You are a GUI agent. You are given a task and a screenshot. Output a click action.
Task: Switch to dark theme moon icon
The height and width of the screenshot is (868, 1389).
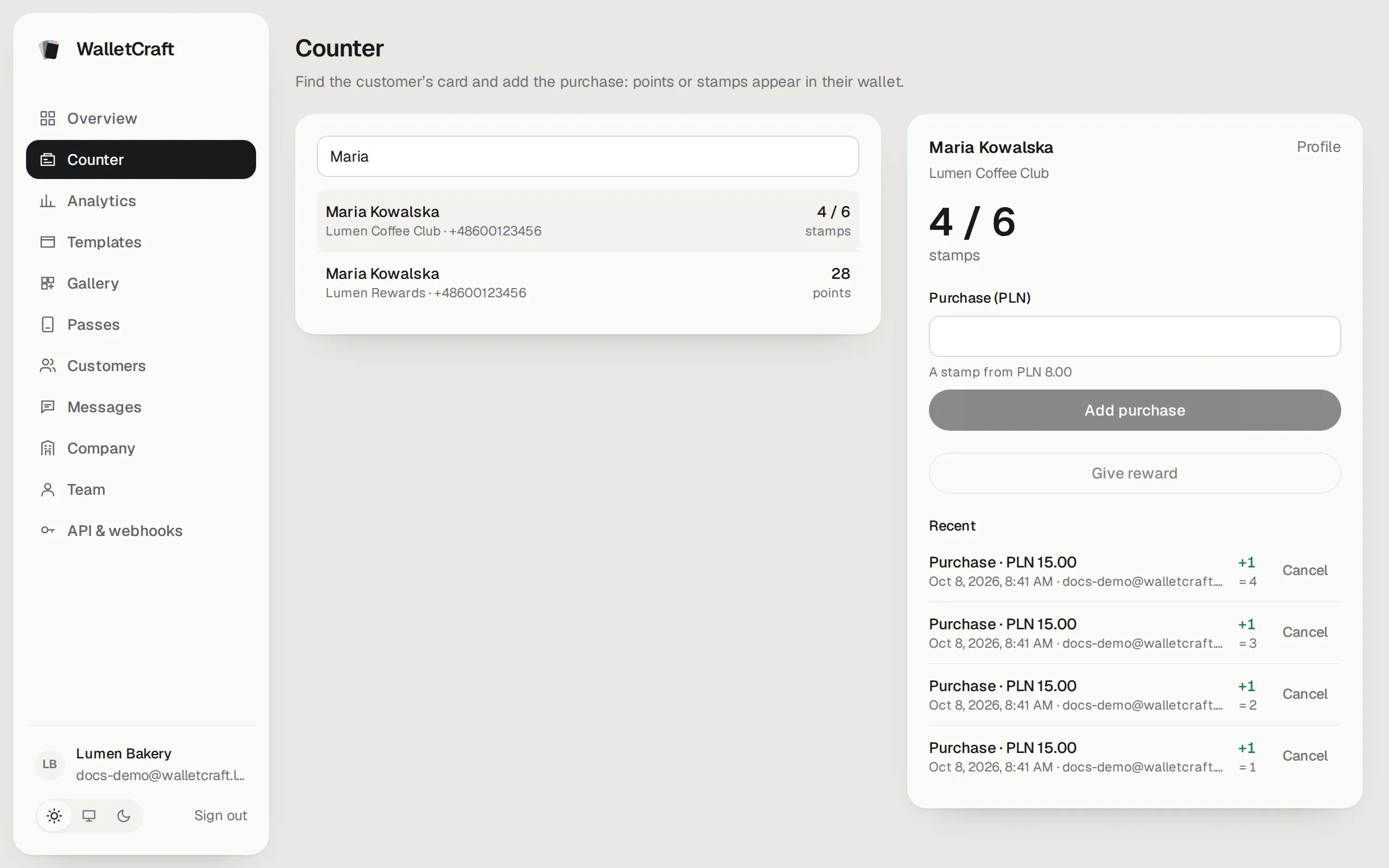click(123, 816)
